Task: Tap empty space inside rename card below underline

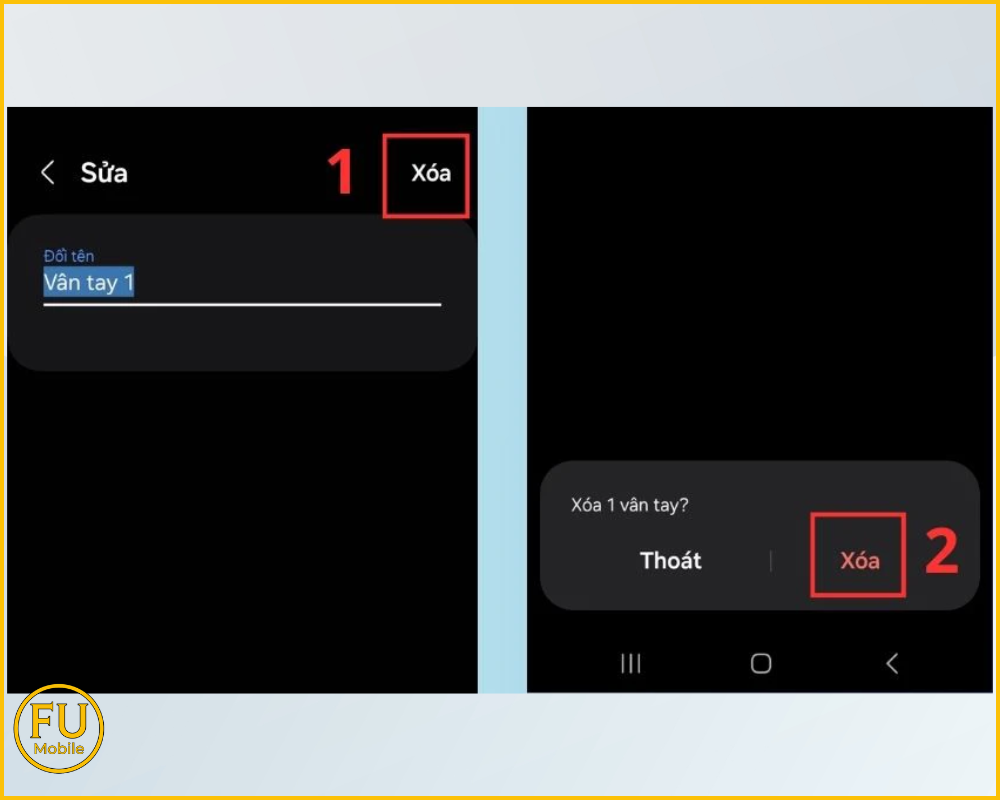Action: click(x=240, y=338)
